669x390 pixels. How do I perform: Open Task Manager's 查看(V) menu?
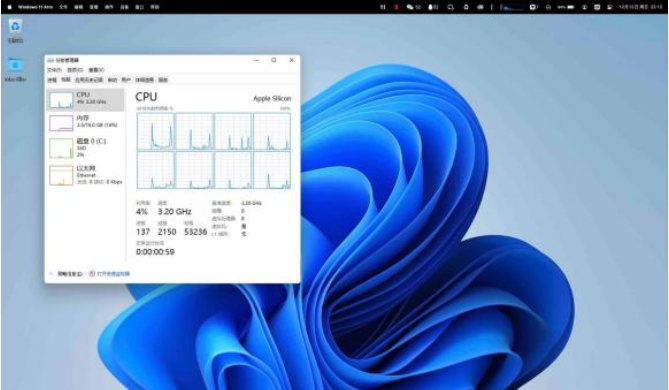click(96, 70)
